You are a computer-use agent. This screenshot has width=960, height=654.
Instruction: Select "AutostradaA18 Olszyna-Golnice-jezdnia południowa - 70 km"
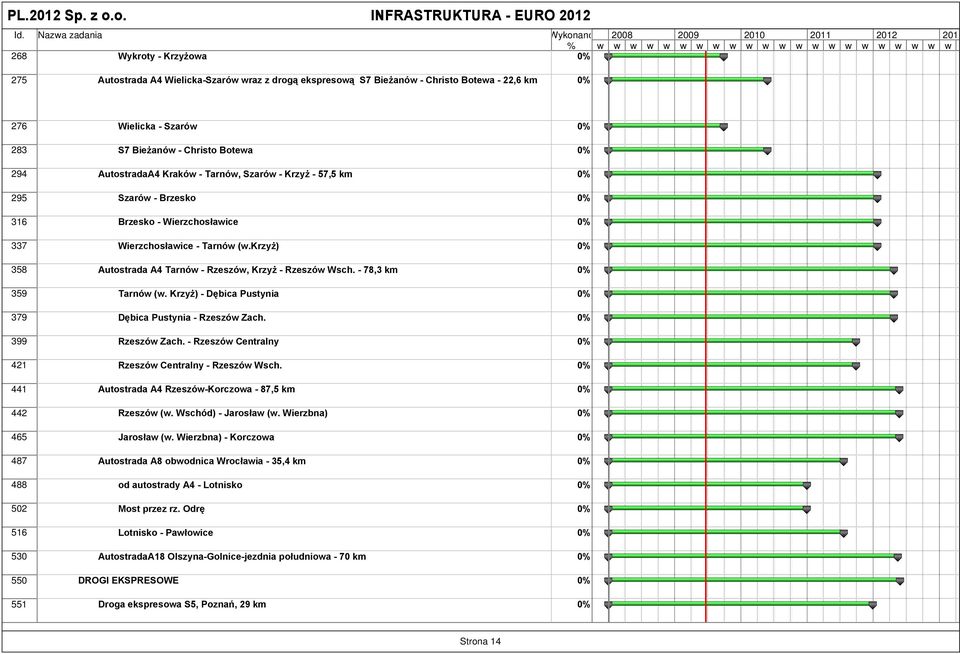point(232,557)
